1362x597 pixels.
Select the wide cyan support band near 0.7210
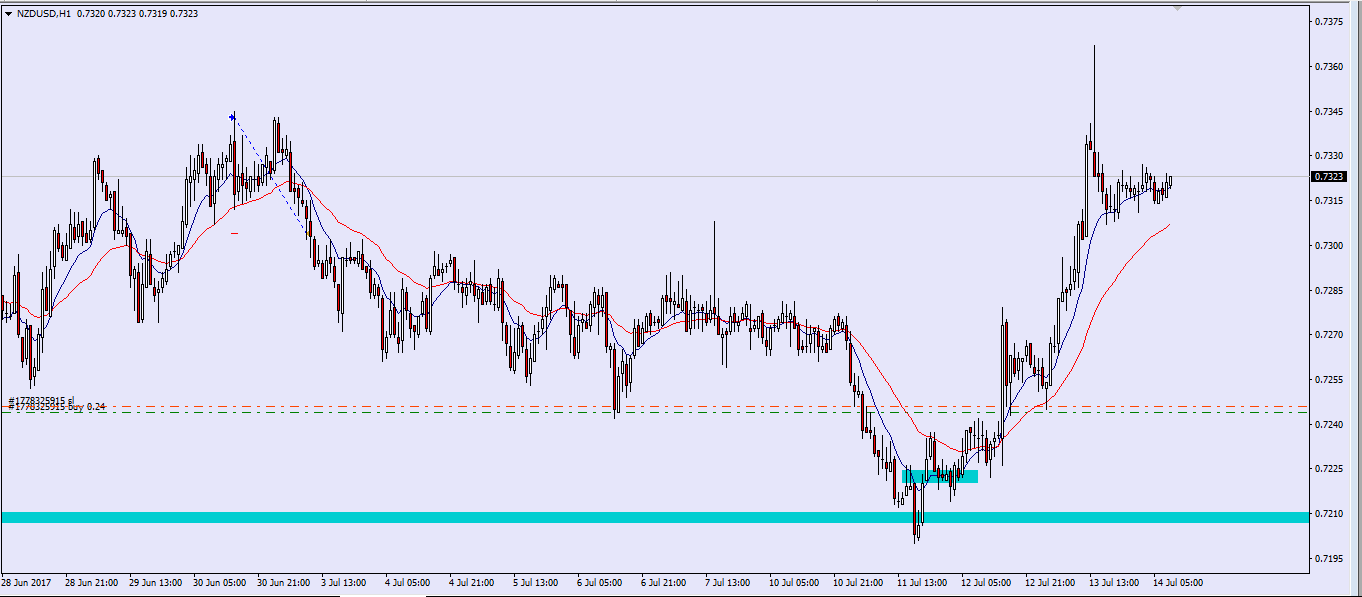(x=654, y=517)
